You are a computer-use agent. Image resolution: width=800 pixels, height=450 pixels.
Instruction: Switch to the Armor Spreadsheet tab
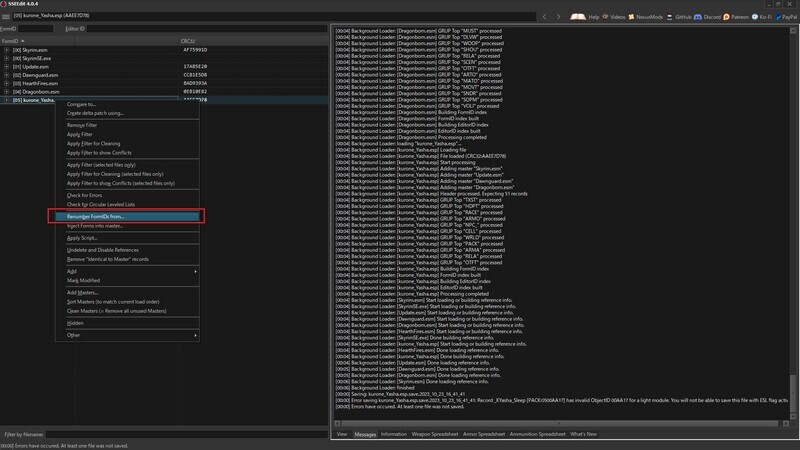484,434
